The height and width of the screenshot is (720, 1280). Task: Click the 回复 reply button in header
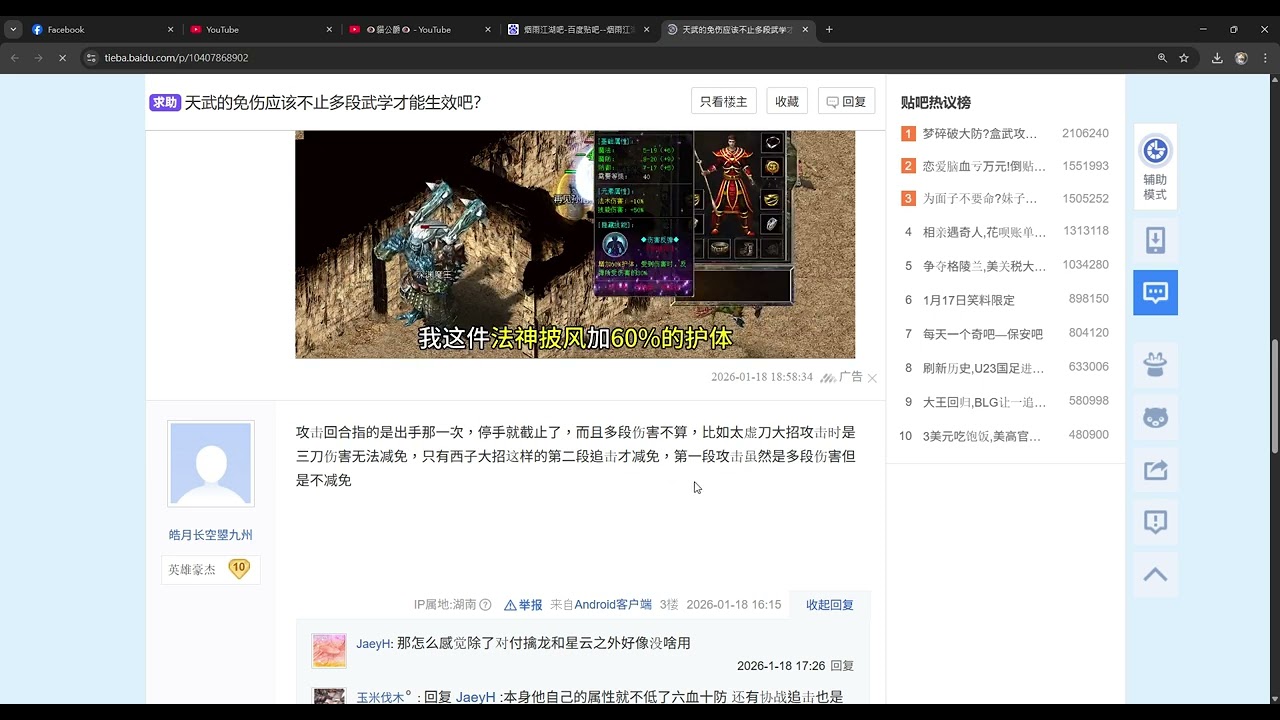coord(846,101)
